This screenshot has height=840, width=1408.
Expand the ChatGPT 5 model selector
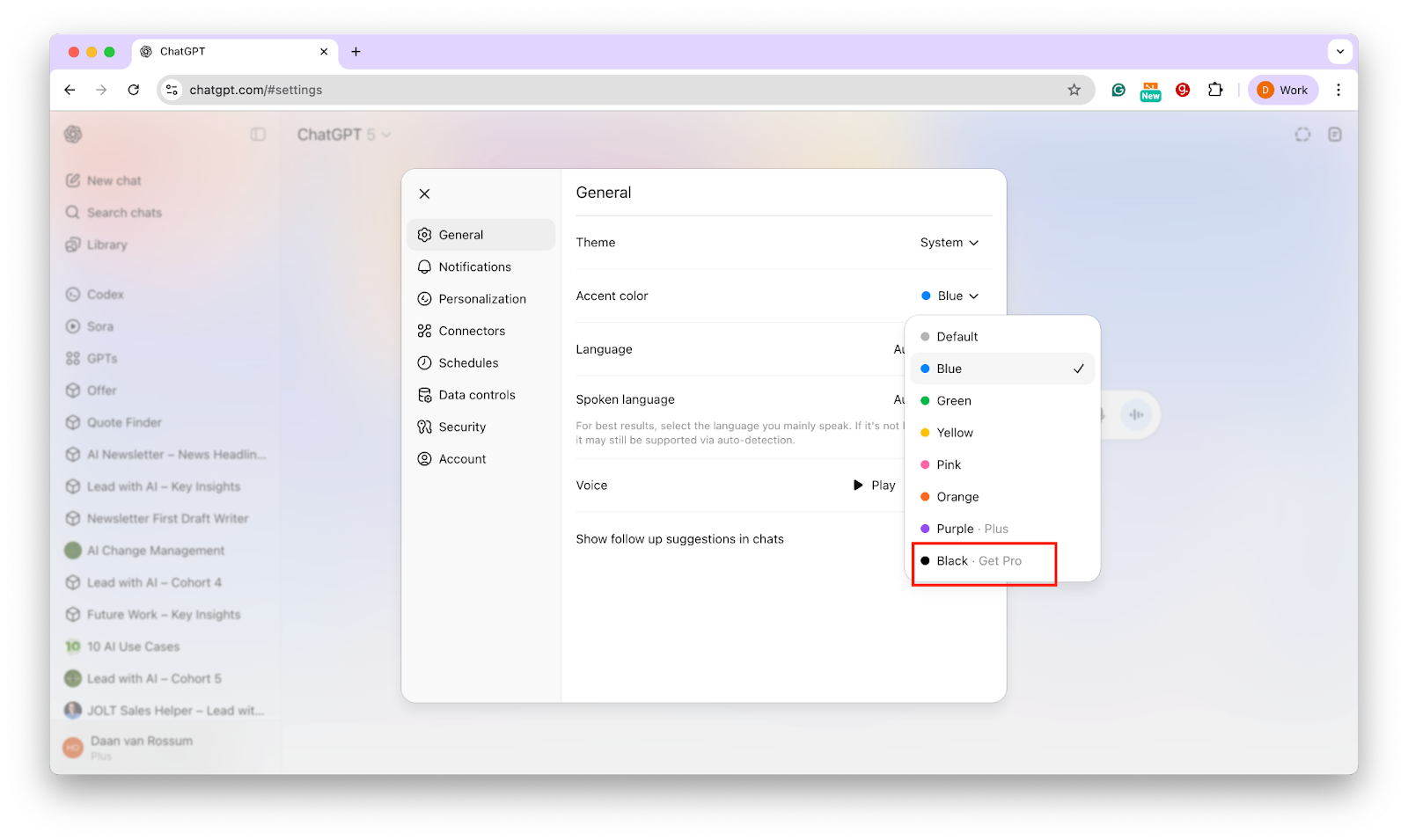pos(344,135)
